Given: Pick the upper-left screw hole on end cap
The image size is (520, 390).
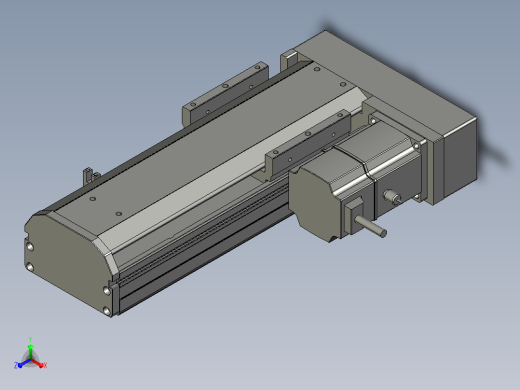Looking at the screenshot, I should pyautogui.click(x=30, y=247).
